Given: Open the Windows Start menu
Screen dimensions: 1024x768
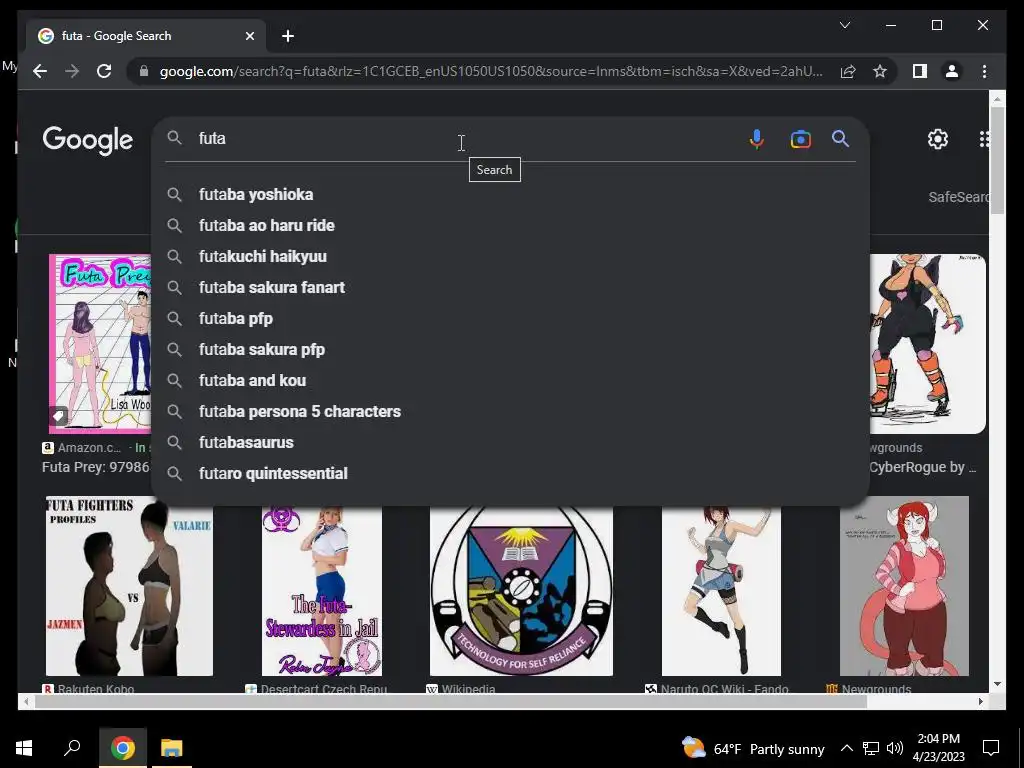Looking at the screenshot, I should (x=24, y=748).
